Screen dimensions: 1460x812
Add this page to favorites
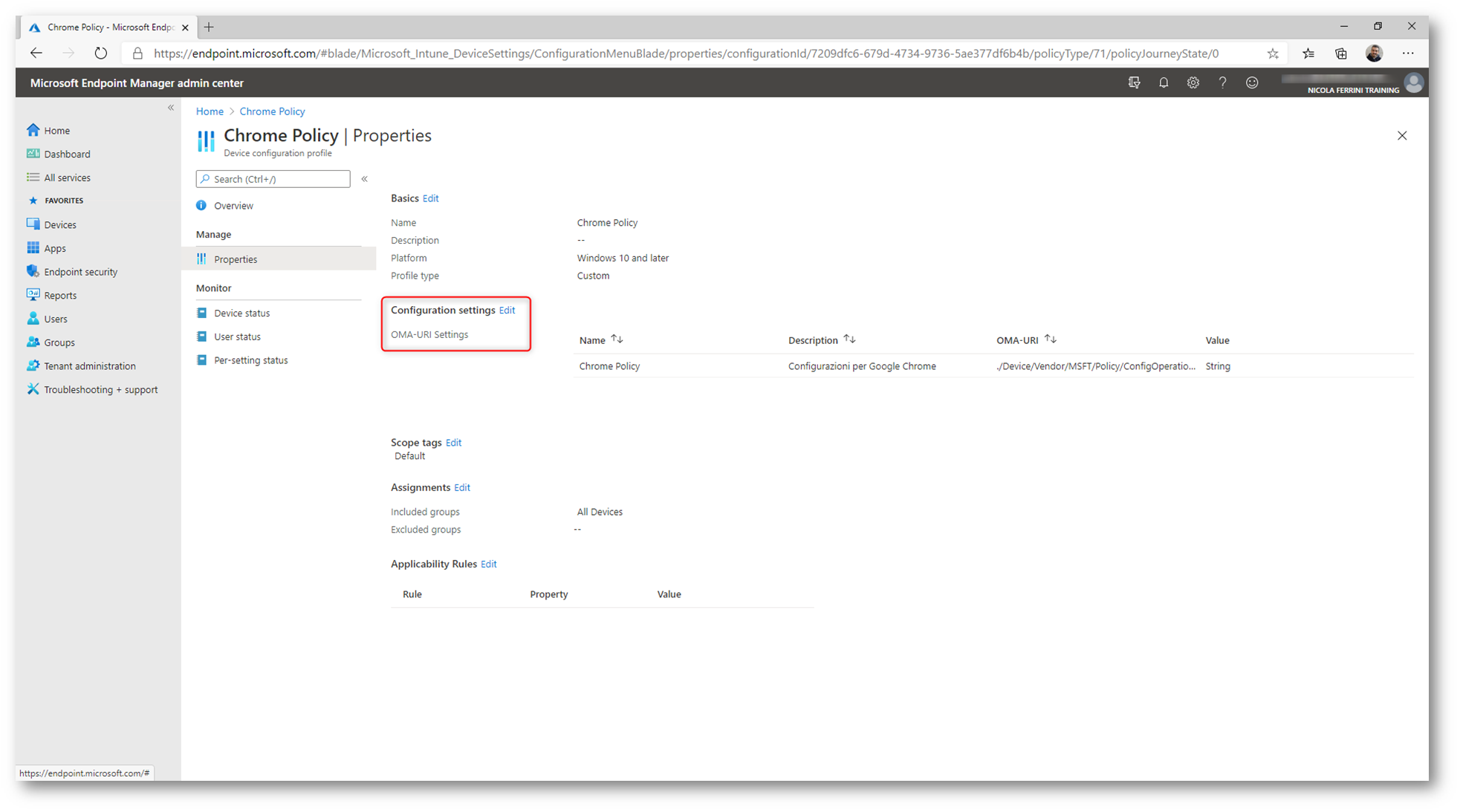tap(1273, 53)
